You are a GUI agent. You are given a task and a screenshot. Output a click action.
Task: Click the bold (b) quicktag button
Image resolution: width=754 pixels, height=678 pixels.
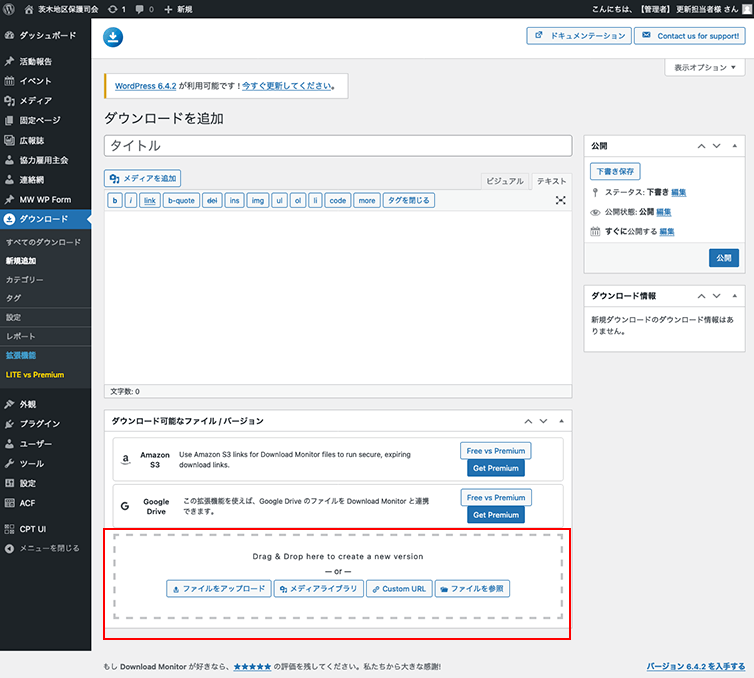(x=115, y=200)
